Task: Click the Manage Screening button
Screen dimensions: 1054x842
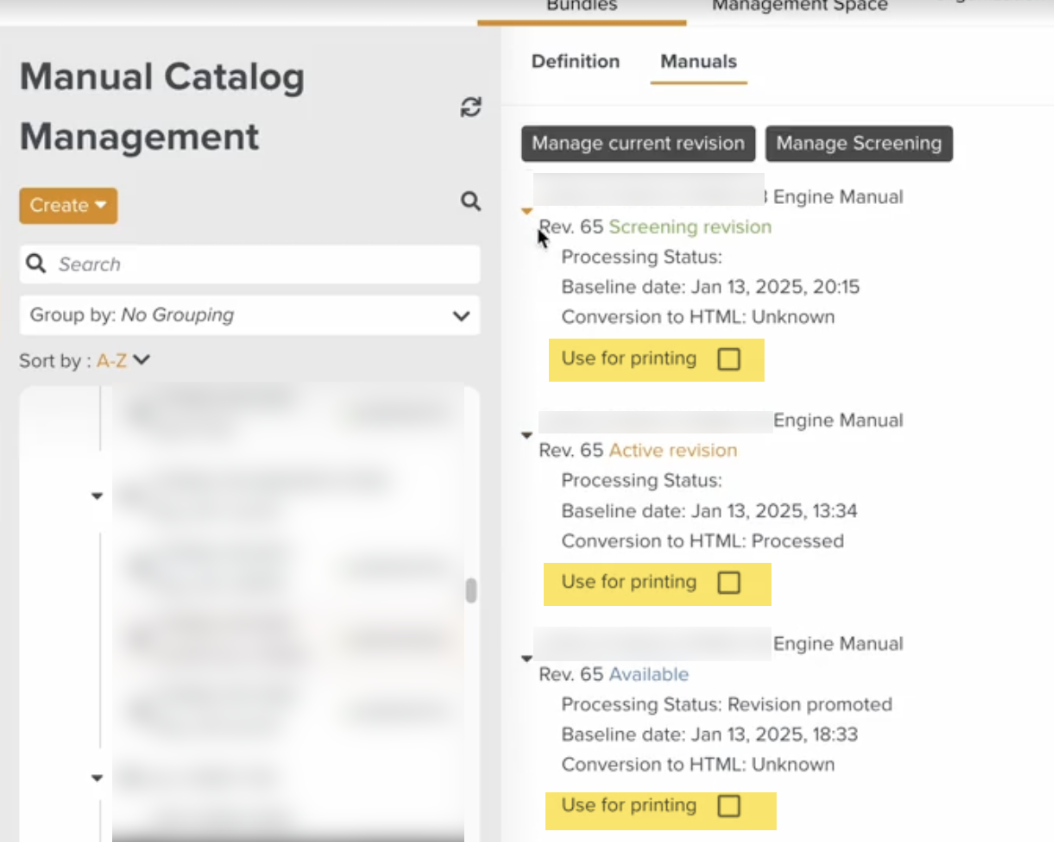Action: [858, 144]
